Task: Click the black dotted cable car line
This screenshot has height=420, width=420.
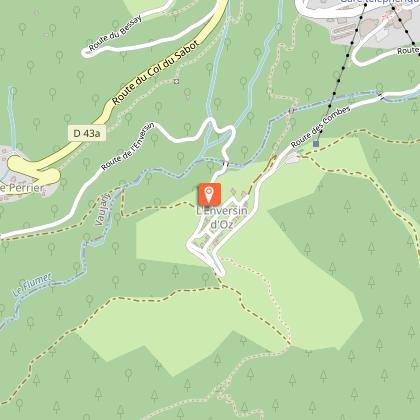Action: click(343, 68)
